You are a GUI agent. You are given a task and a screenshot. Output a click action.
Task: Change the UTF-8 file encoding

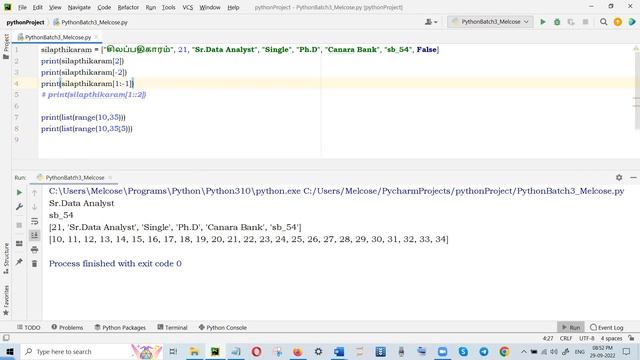click(587, 338)
